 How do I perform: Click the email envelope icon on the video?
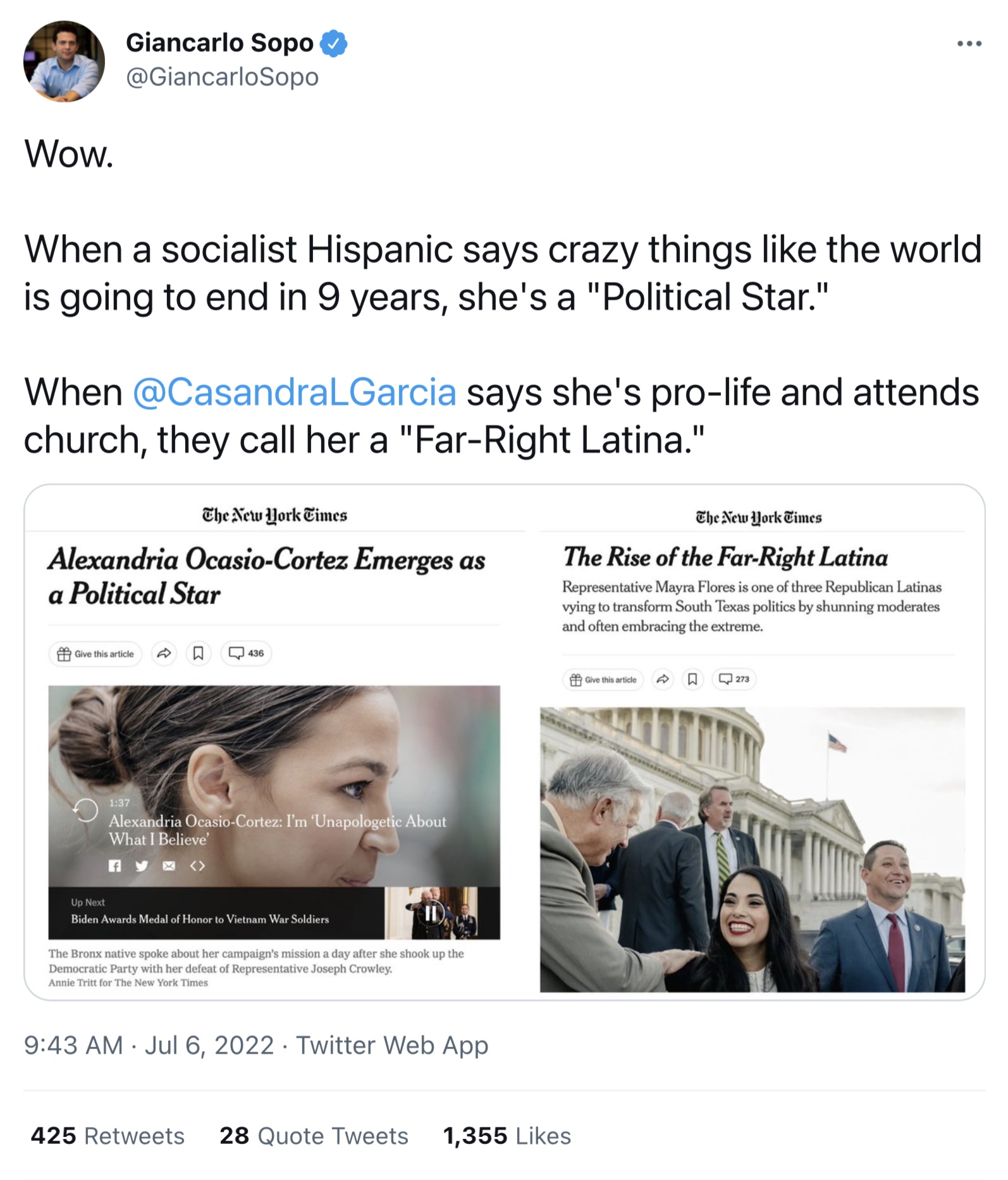(169, 866)
